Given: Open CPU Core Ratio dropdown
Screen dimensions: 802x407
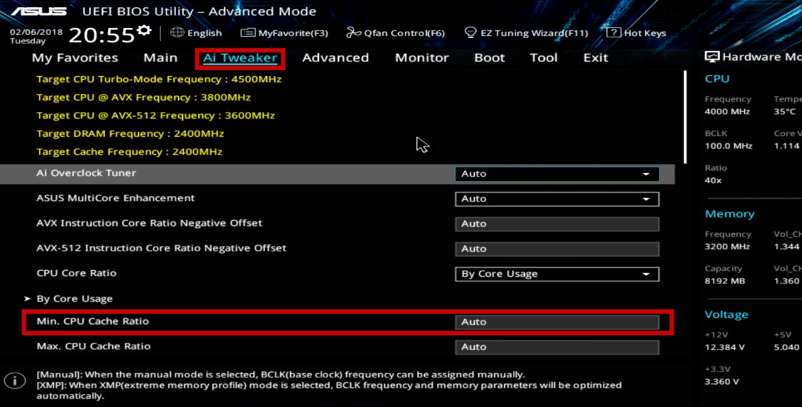Looking at the screenshot, I should point(556,274).
